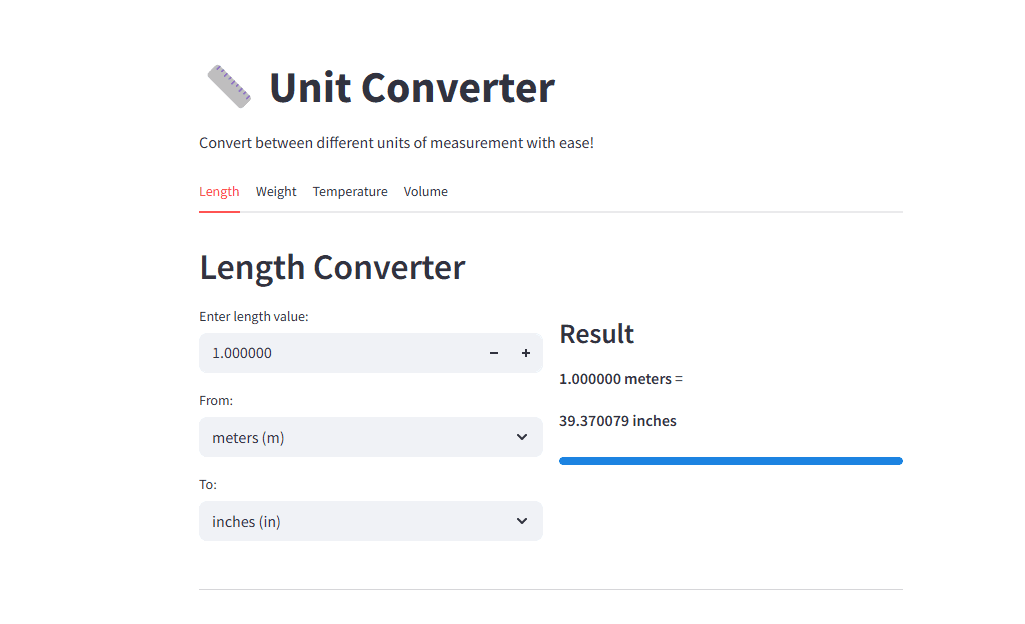1025x624 pixels.
Task: Open the "To" units dropdown
Action: (x=370, y=521)
